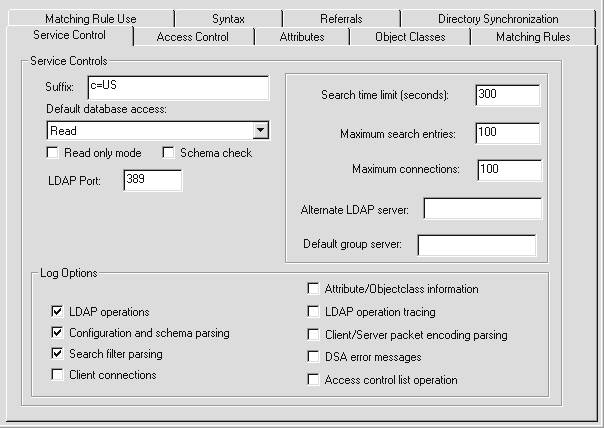Click the LDAP Port input field
This screenshot has width=604, height=428.
click(152, 180)
